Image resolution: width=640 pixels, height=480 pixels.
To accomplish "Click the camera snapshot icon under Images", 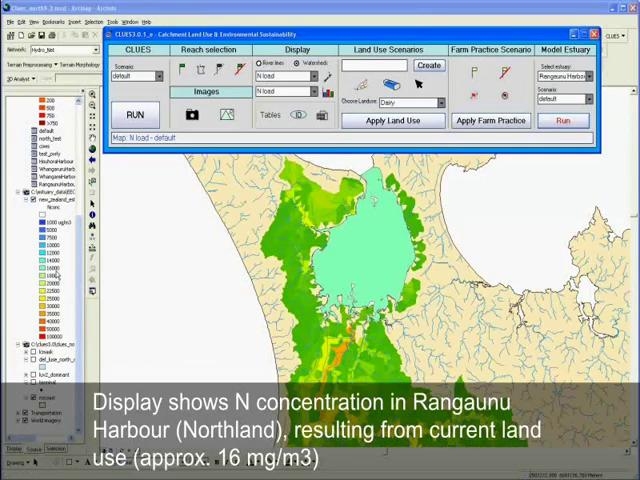I will click(192, 115).
